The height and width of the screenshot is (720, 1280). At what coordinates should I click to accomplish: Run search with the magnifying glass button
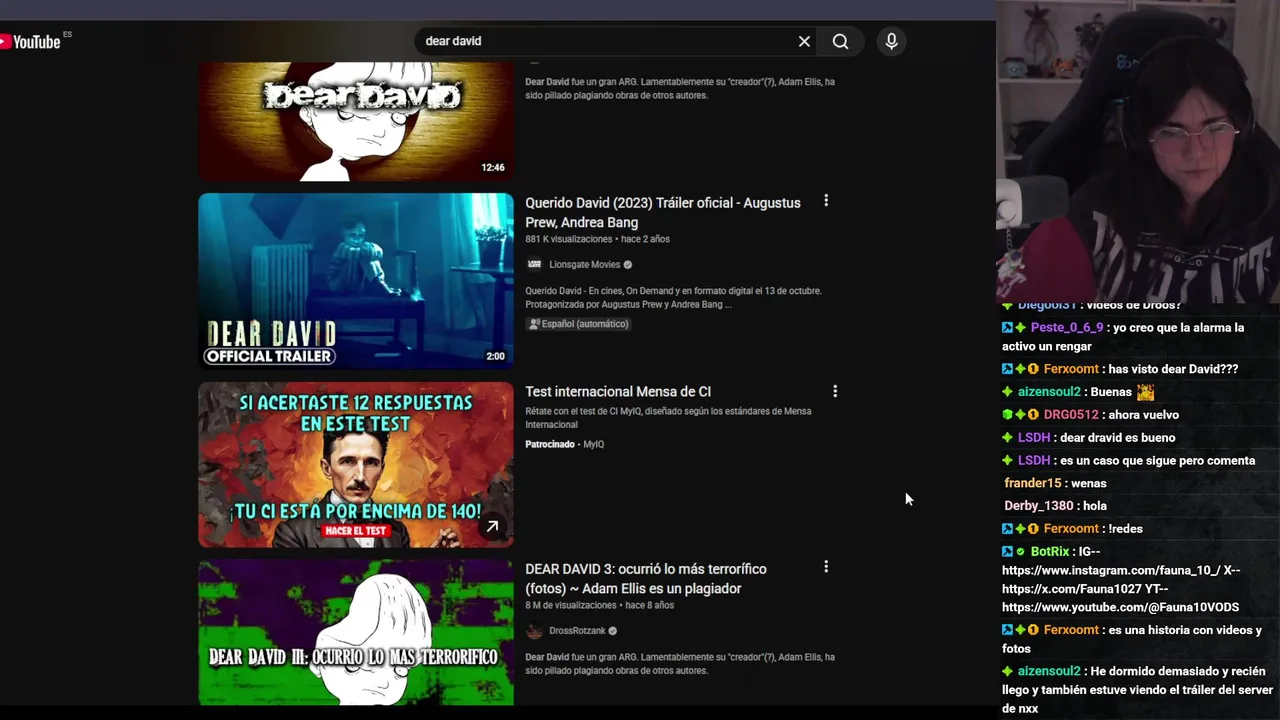840,41
